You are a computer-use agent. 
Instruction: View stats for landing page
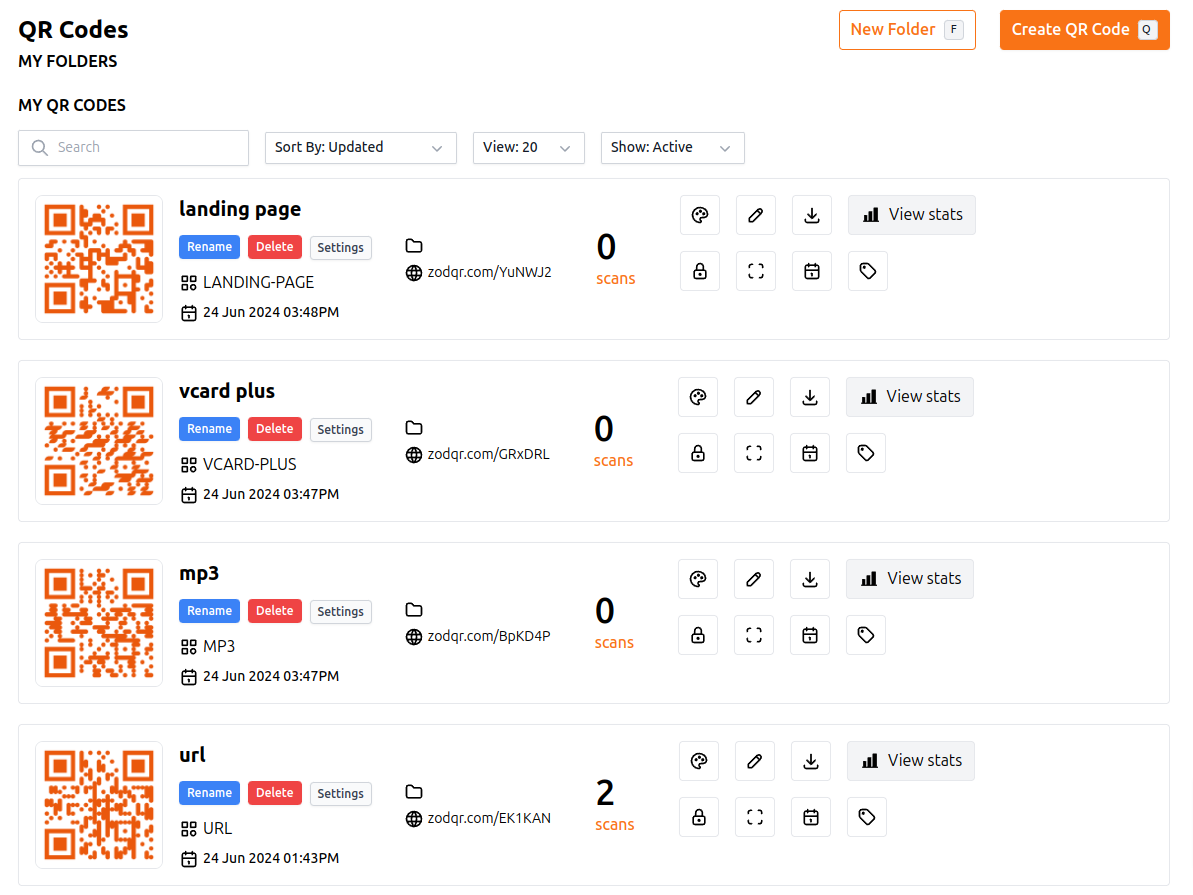point(911,215)
